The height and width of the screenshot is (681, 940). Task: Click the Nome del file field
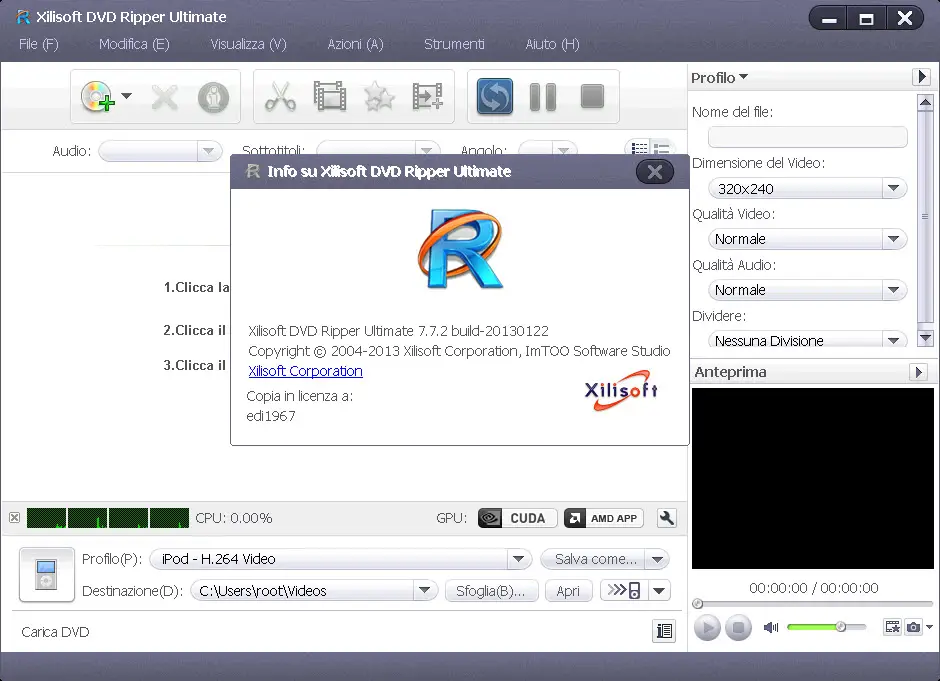pyautogui.click(x=808, y=137)
